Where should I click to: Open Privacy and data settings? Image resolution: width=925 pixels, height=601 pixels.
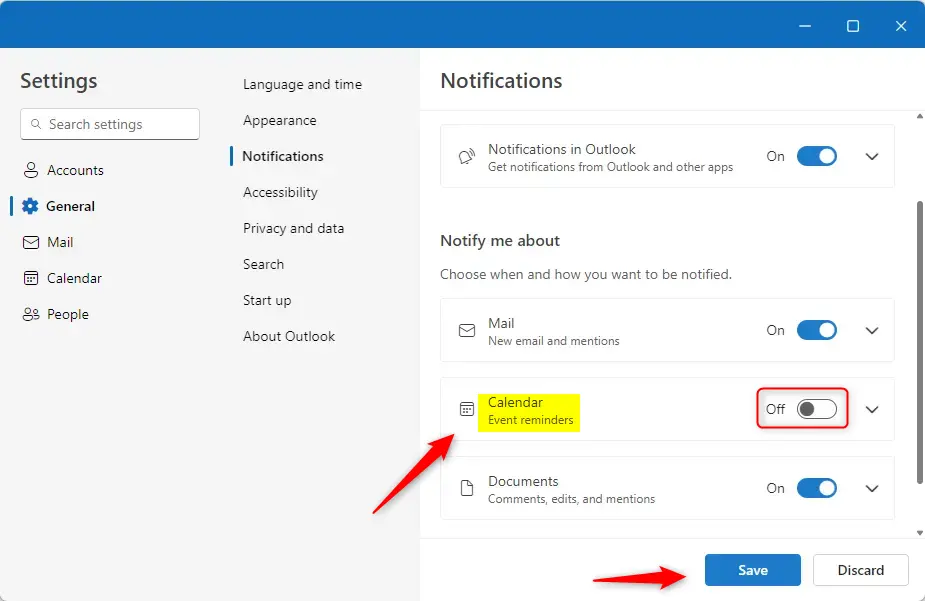293,228
